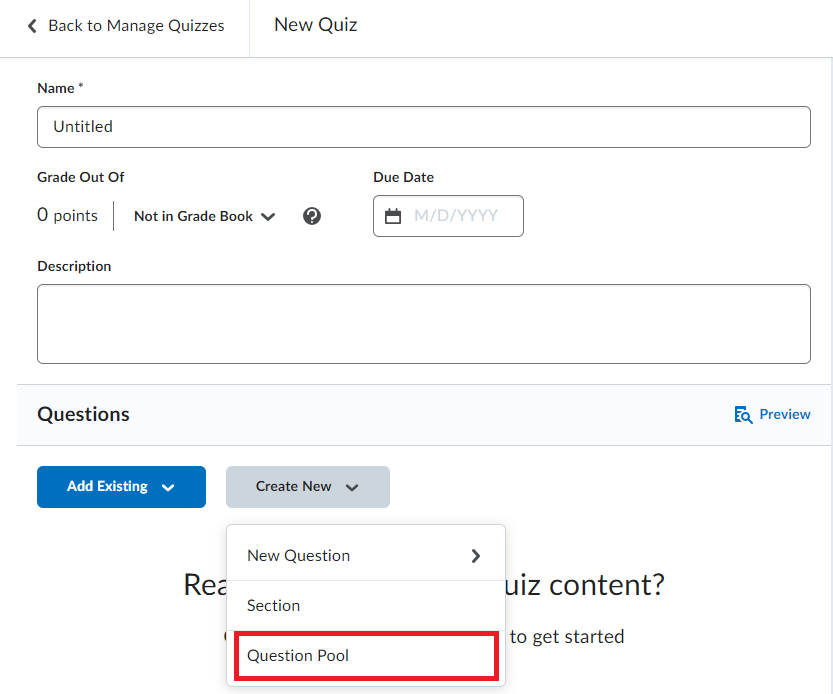Click the 0 points grade value
This screenshot has height=694, width=833.
(67, 215)
